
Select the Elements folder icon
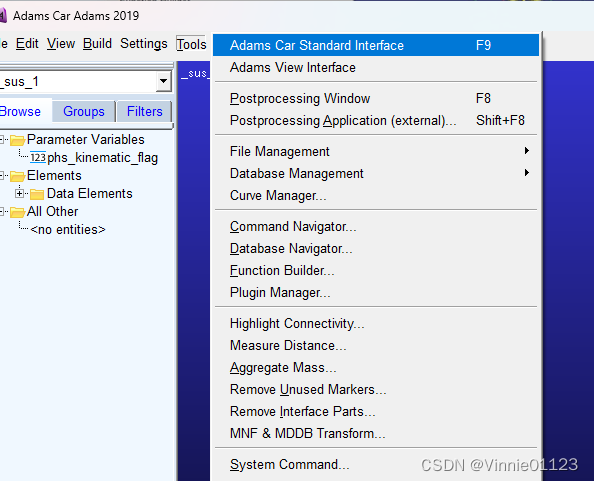click(x=17, y=176)
